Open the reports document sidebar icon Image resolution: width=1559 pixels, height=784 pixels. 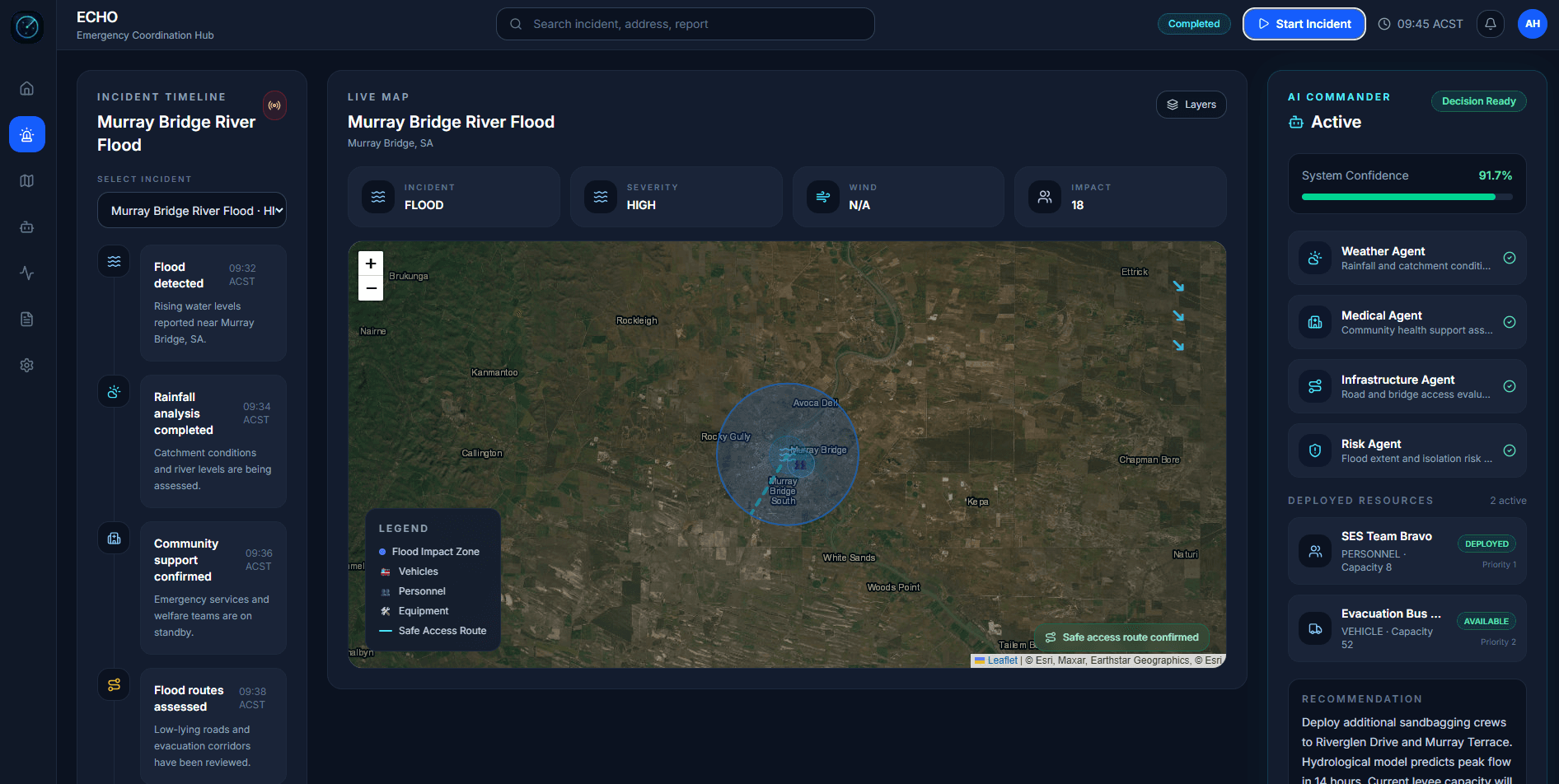27,319
